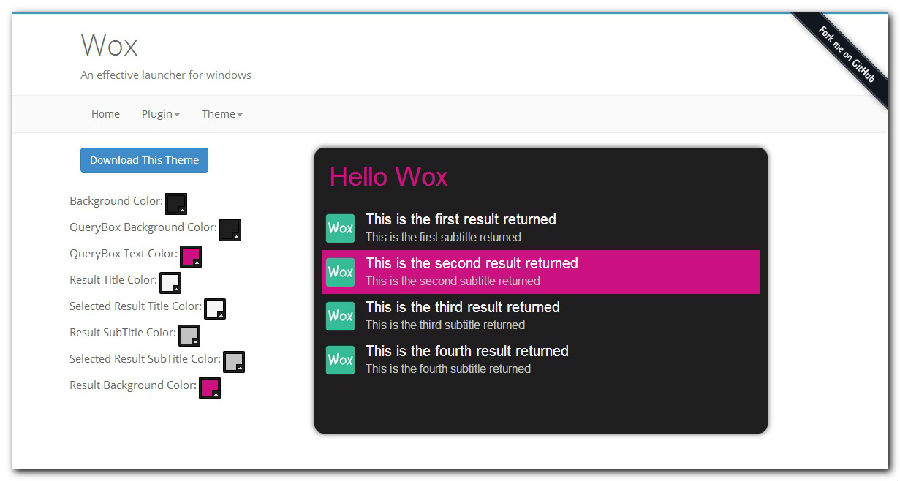Pick the Result Background Color swatch
Image resolution: width=900 pixels, height=481 pixels.
(x=210, y=388)
